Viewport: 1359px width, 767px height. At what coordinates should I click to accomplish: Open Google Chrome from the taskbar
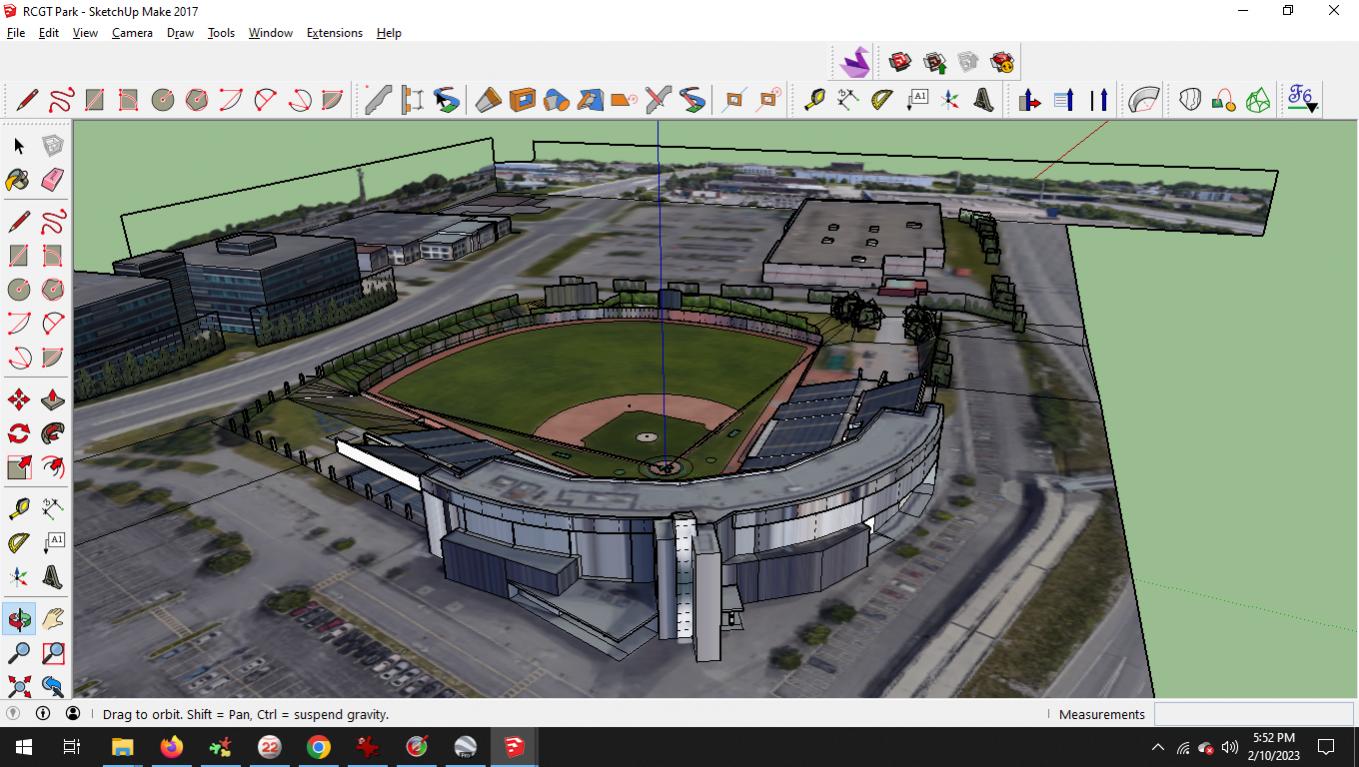click(x=318, y=747)
